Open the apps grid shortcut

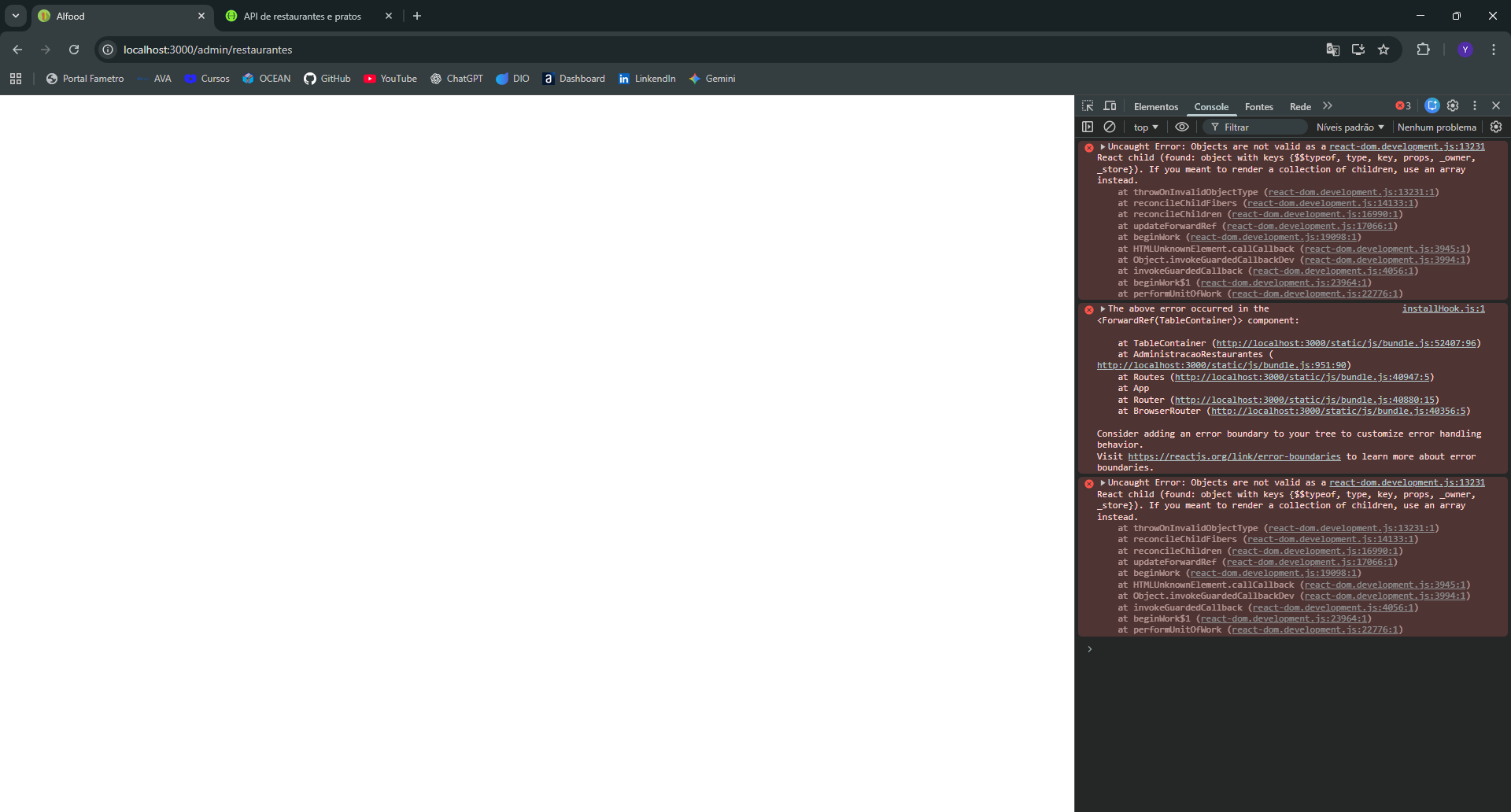pyautogui.click(x=16, y=79)
